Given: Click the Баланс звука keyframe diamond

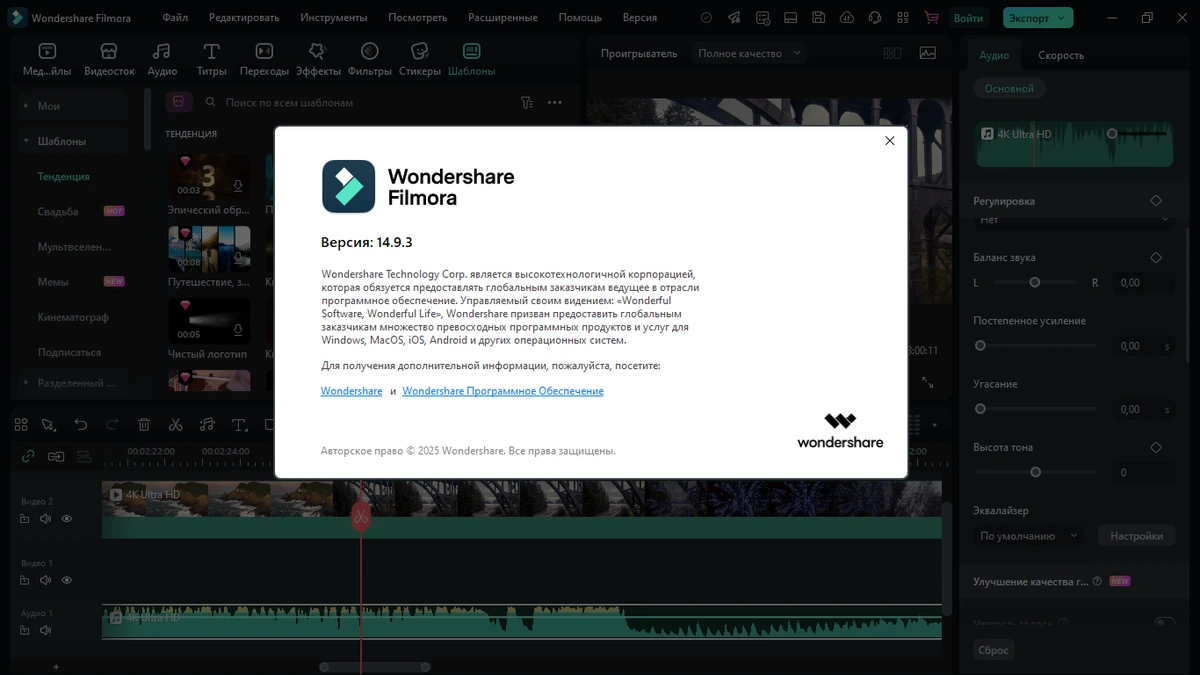Looking at the screenshot, I should point(1156,257).
